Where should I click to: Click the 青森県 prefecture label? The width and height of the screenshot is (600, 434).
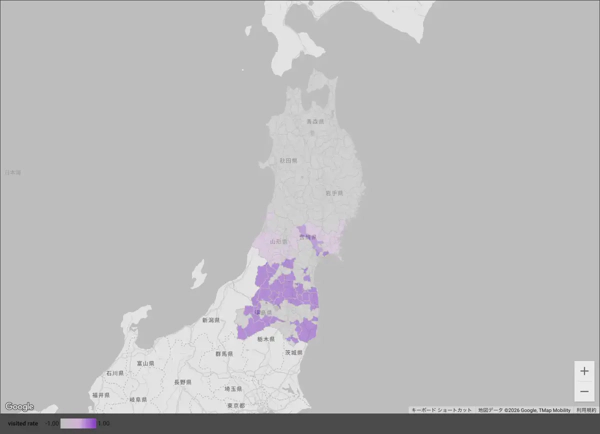point(315,121)
